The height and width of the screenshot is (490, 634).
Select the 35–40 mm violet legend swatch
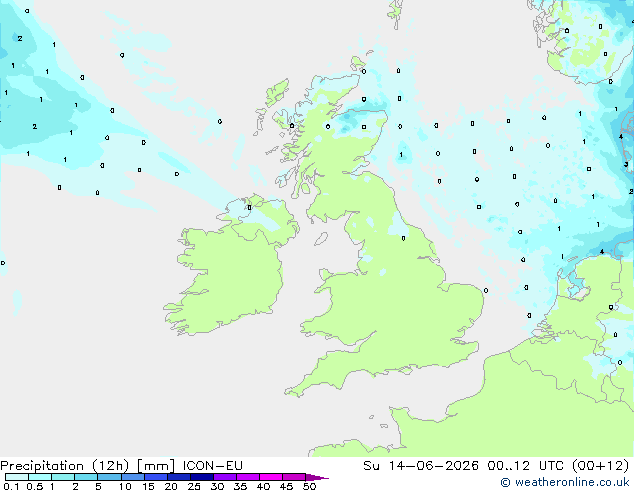(x=248, y=477)
